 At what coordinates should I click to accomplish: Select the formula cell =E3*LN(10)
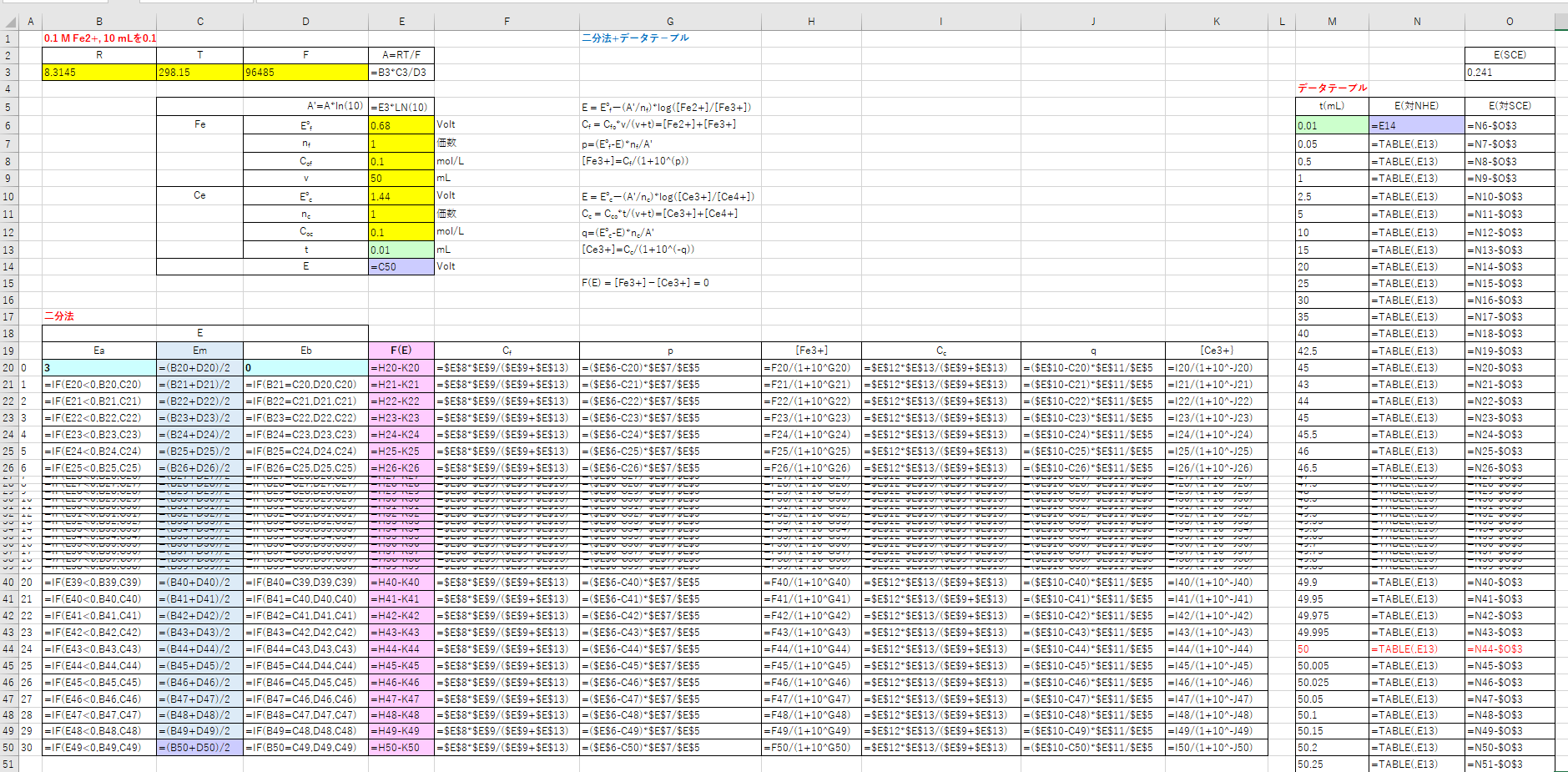click(401, 107)
